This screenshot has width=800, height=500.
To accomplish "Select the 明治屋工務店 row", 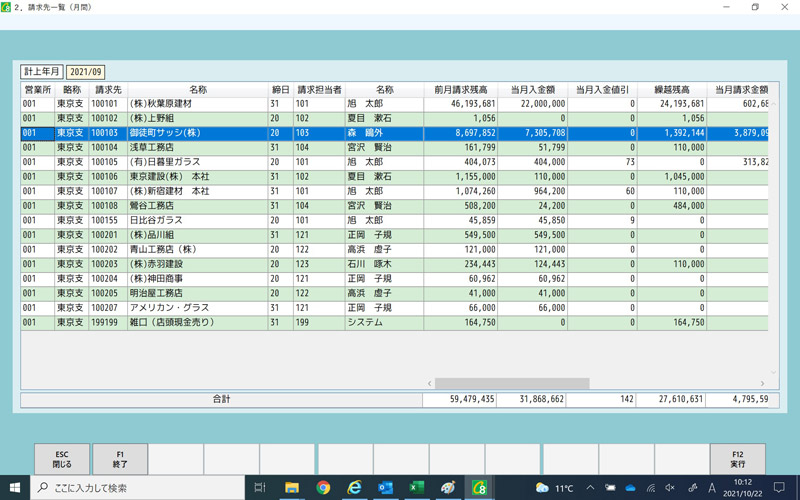I will (394, 293).
